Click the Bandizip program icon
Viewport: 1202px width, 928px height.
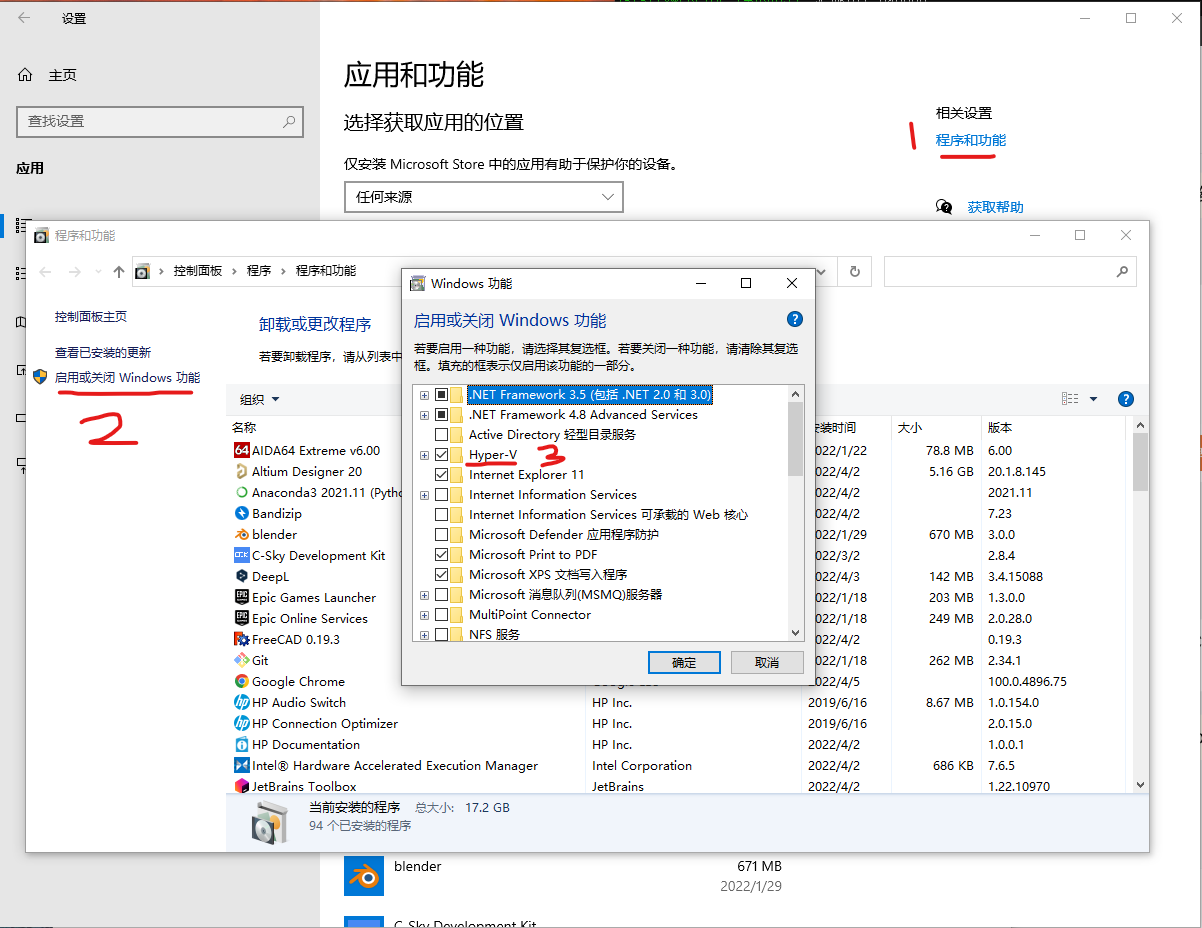point(241,513)
